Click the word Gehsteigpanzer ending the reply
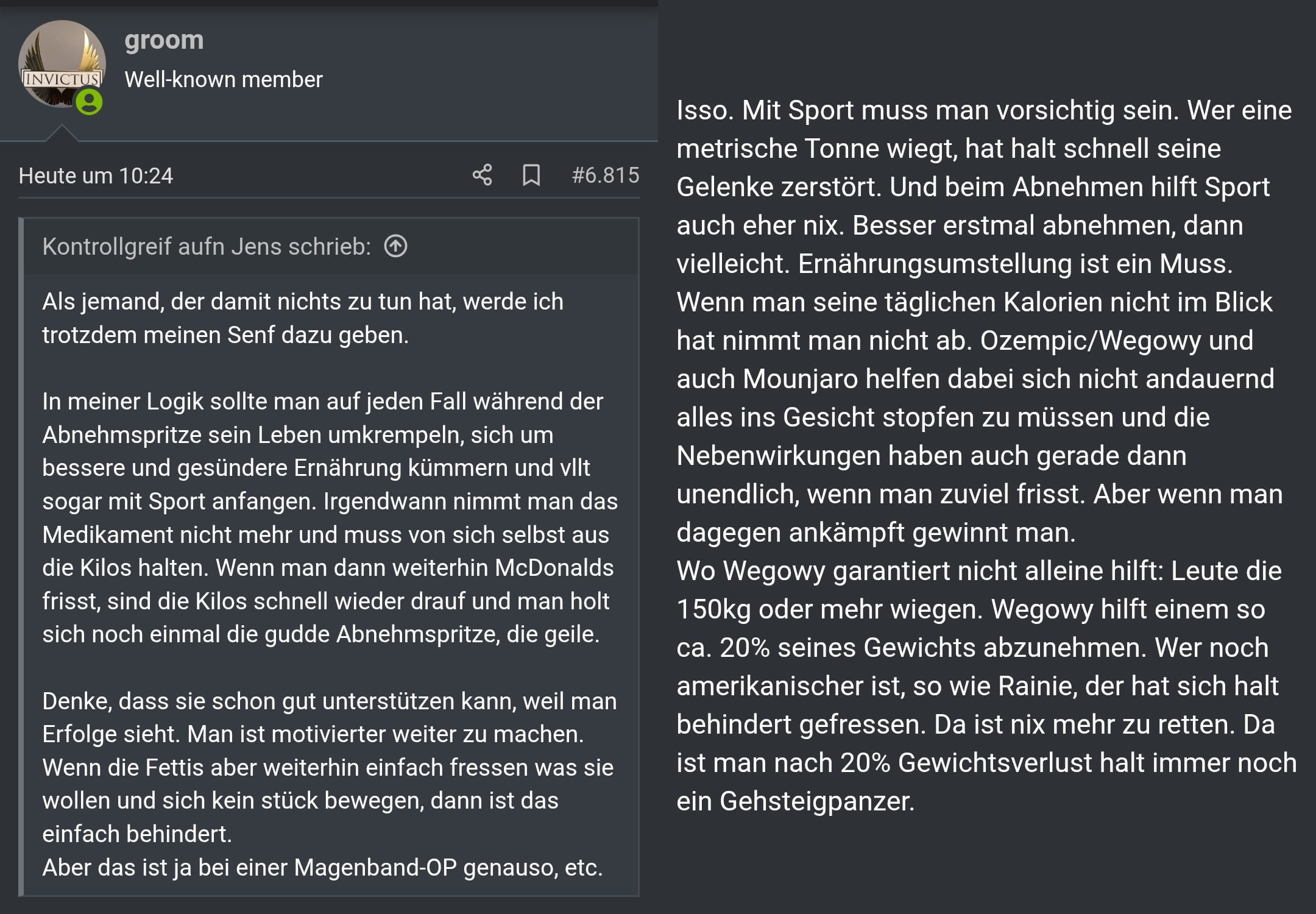Screen dimensions: 1316x914 point(817,802)
